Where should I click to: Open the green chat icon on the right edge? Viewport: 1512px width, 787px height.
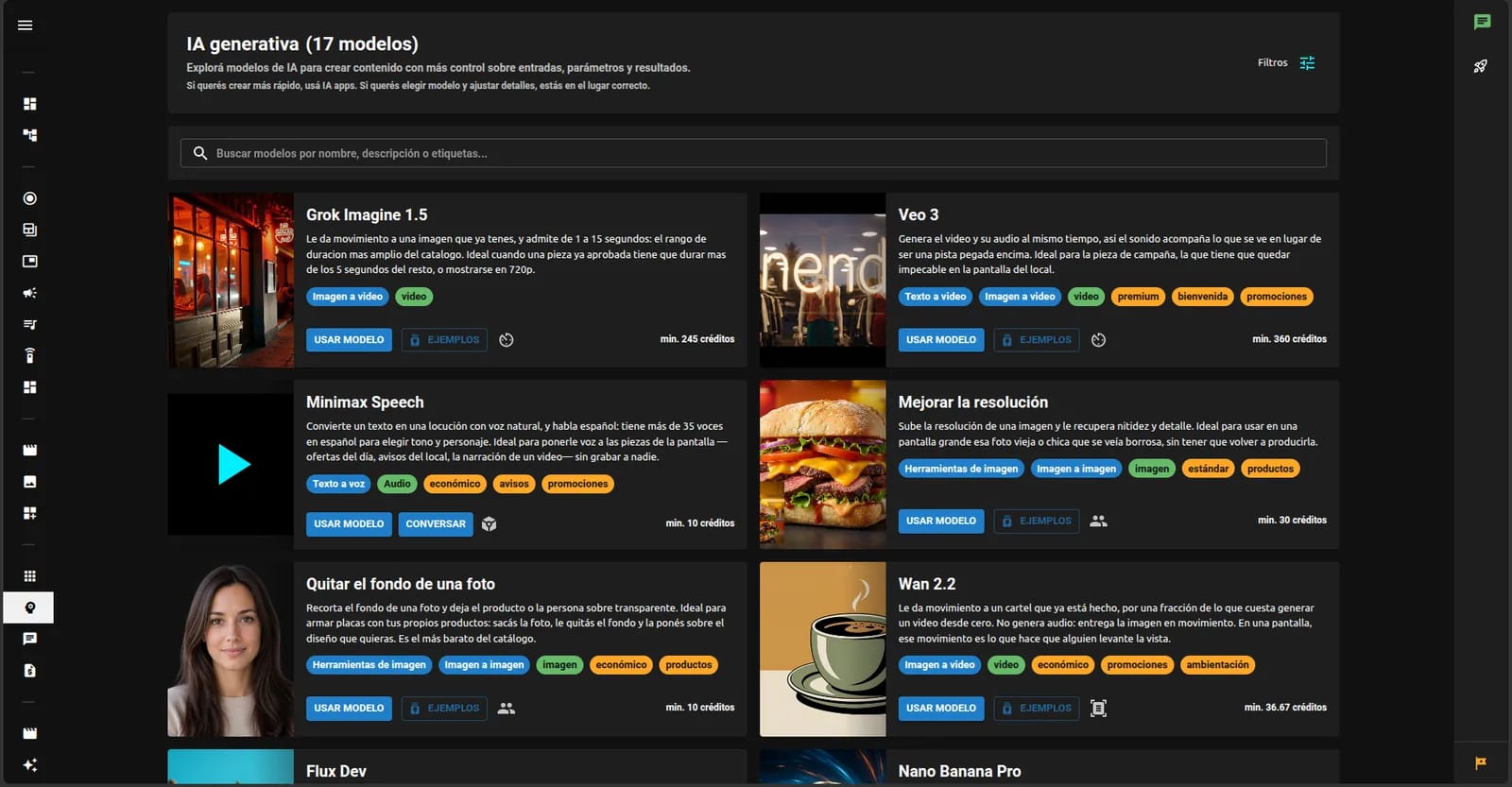(1482, 22)
